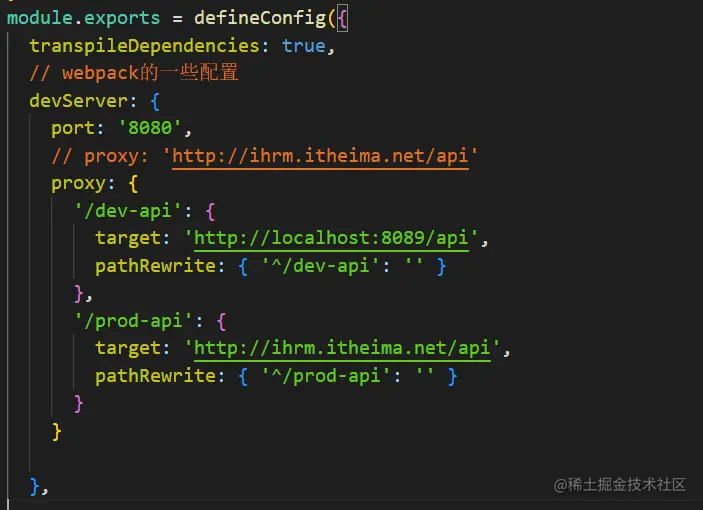Viewport: 703px width, 510px height.
Task: Click the 'true' value
Action: click(x=304, y=46)
